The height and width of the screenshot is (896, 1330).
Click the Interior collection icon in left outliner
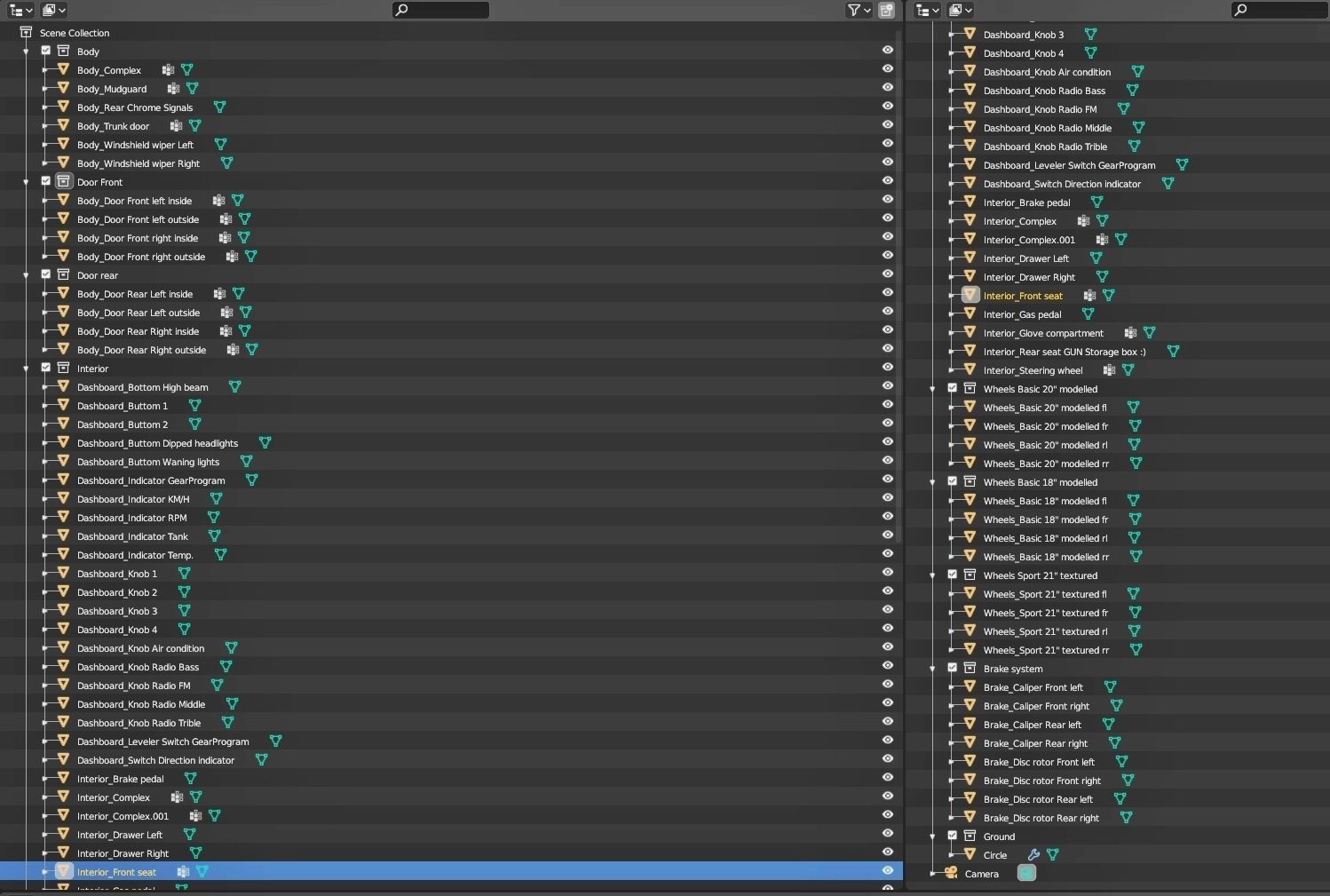coord(63,368)
